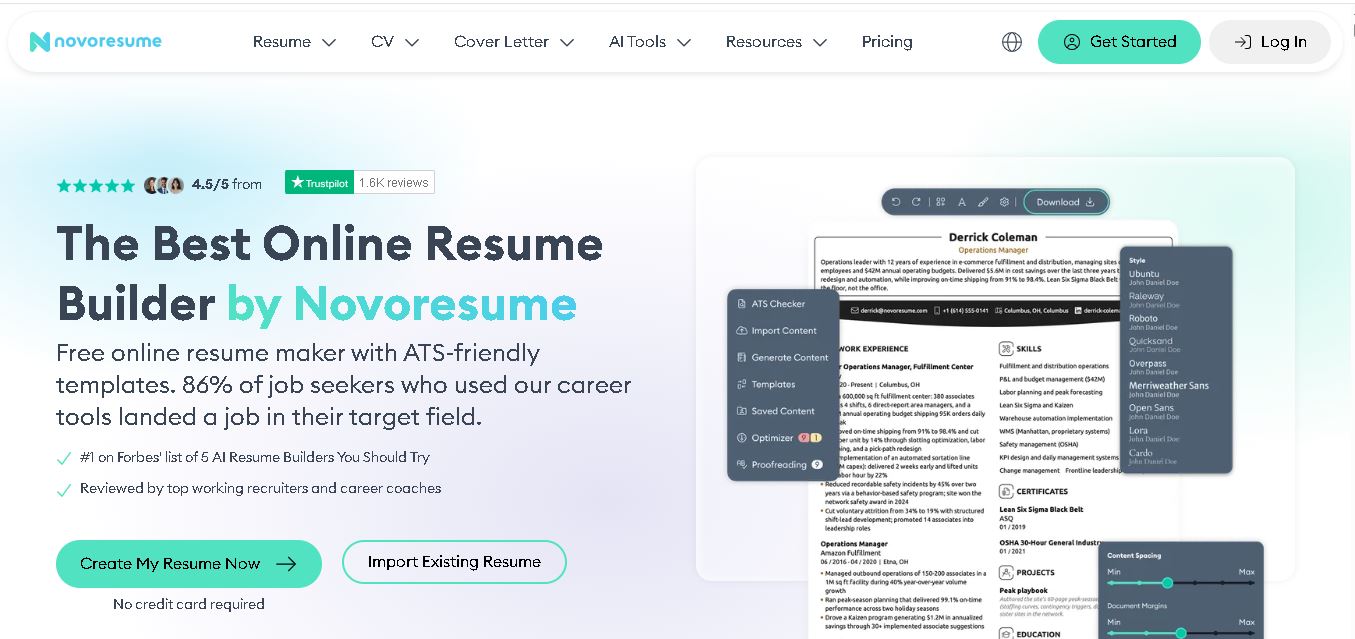Adjust the Document Margins slider handle
Image resolution: width=1355 pixels, height=639 pixels.
pos(1181,632)
